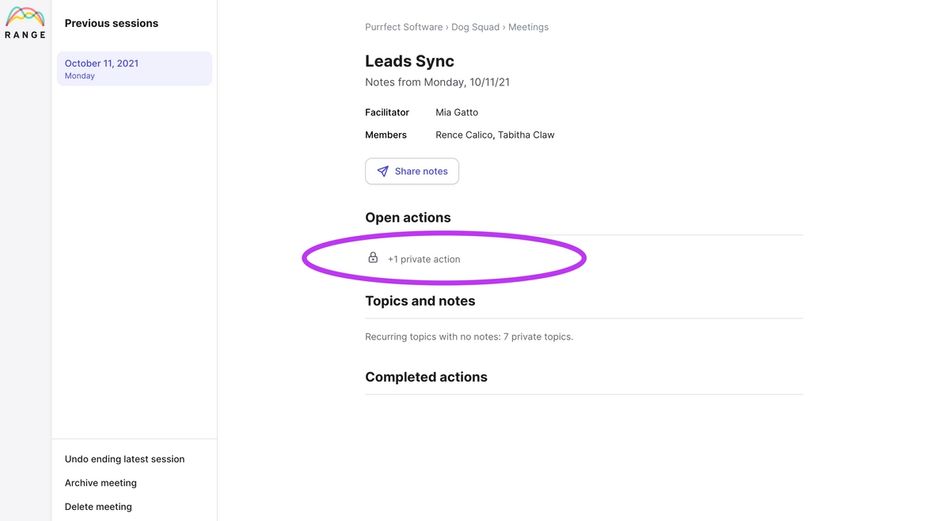Open the Dog Squad breadcrumb

[475, 27]
